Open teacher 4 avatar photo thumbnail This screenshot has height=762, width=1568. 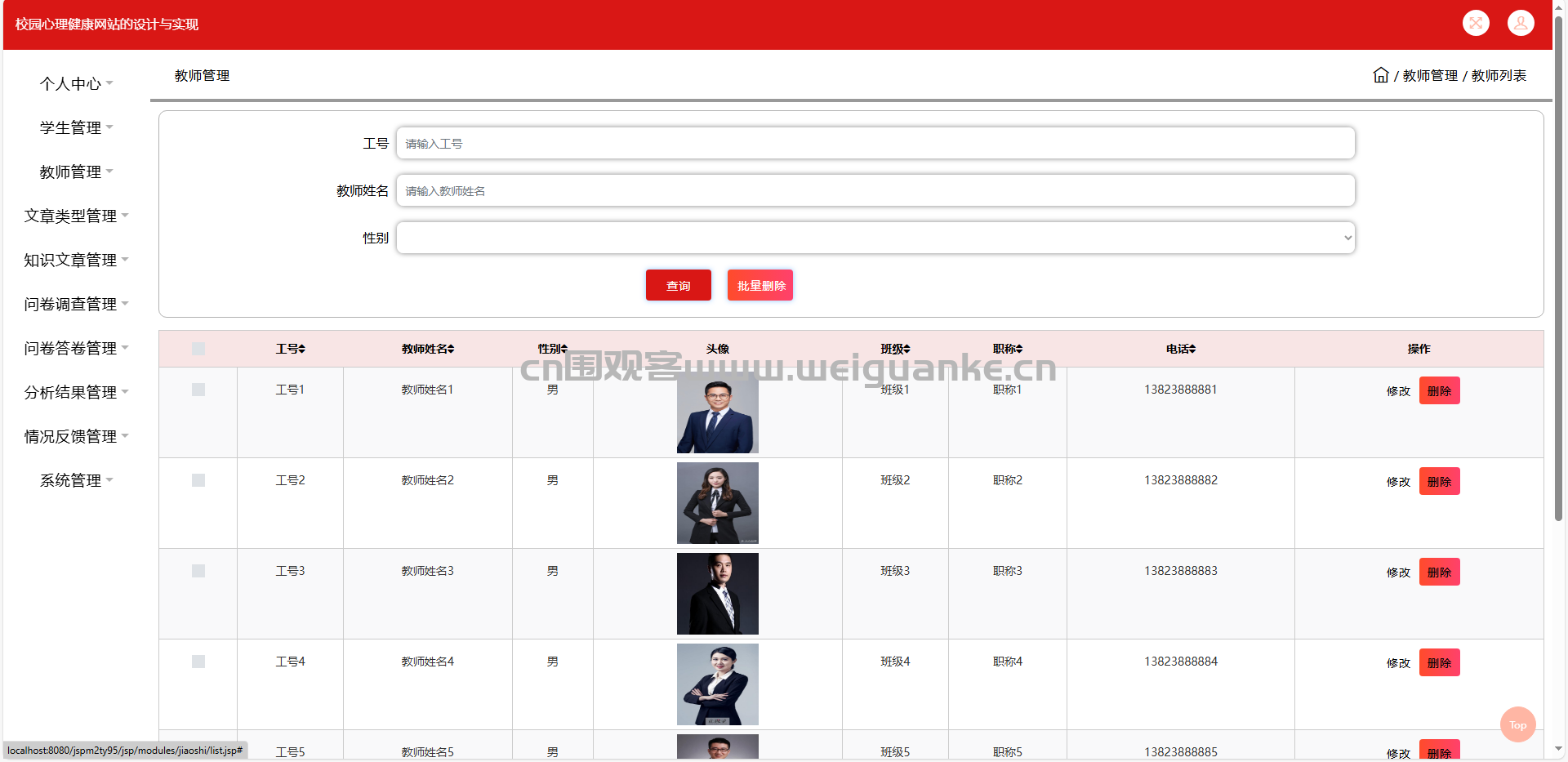pyautogui.click(x=718, y=684)
